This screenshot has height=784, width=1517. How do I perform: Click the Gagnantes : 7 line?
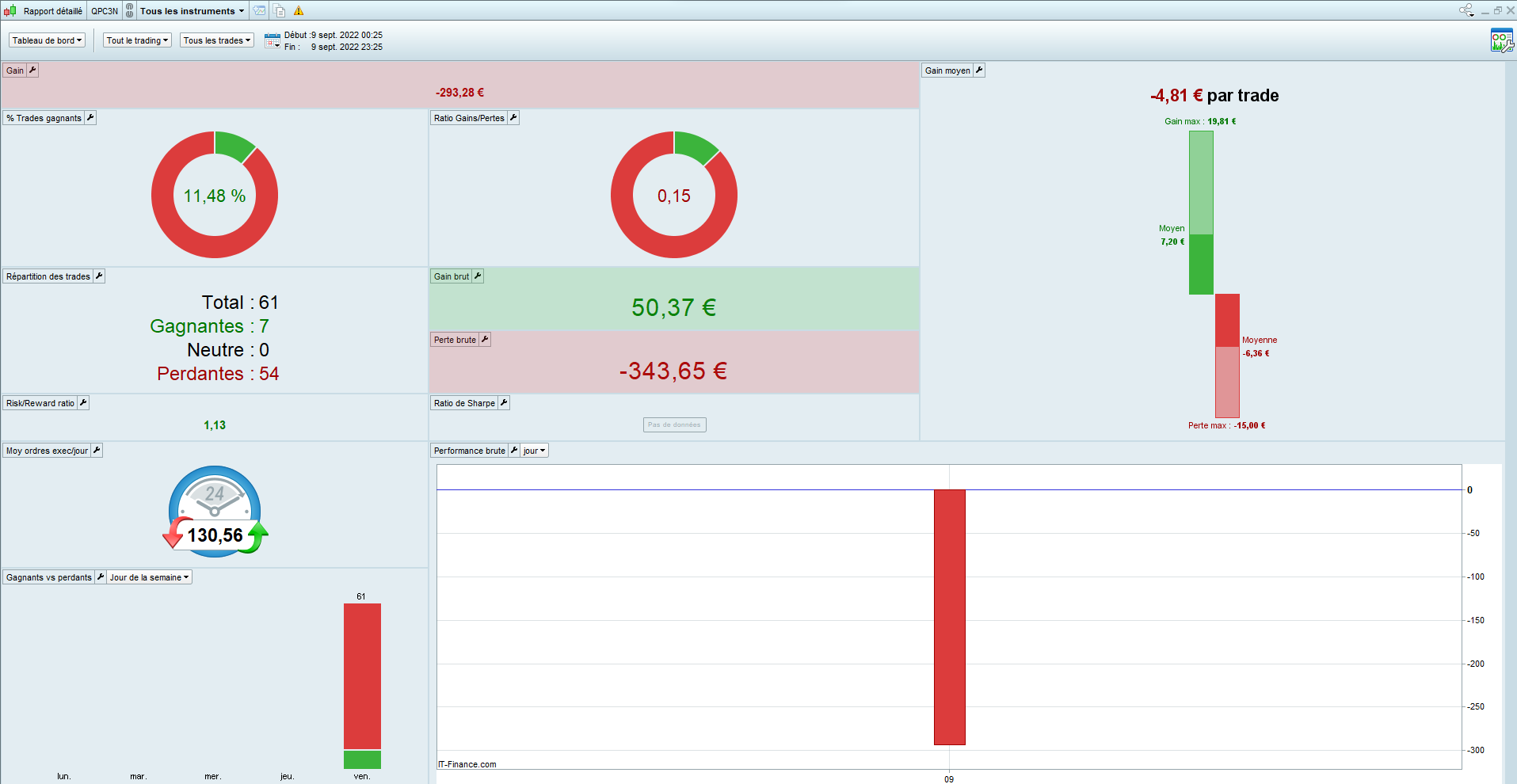[x=209, y=326]
